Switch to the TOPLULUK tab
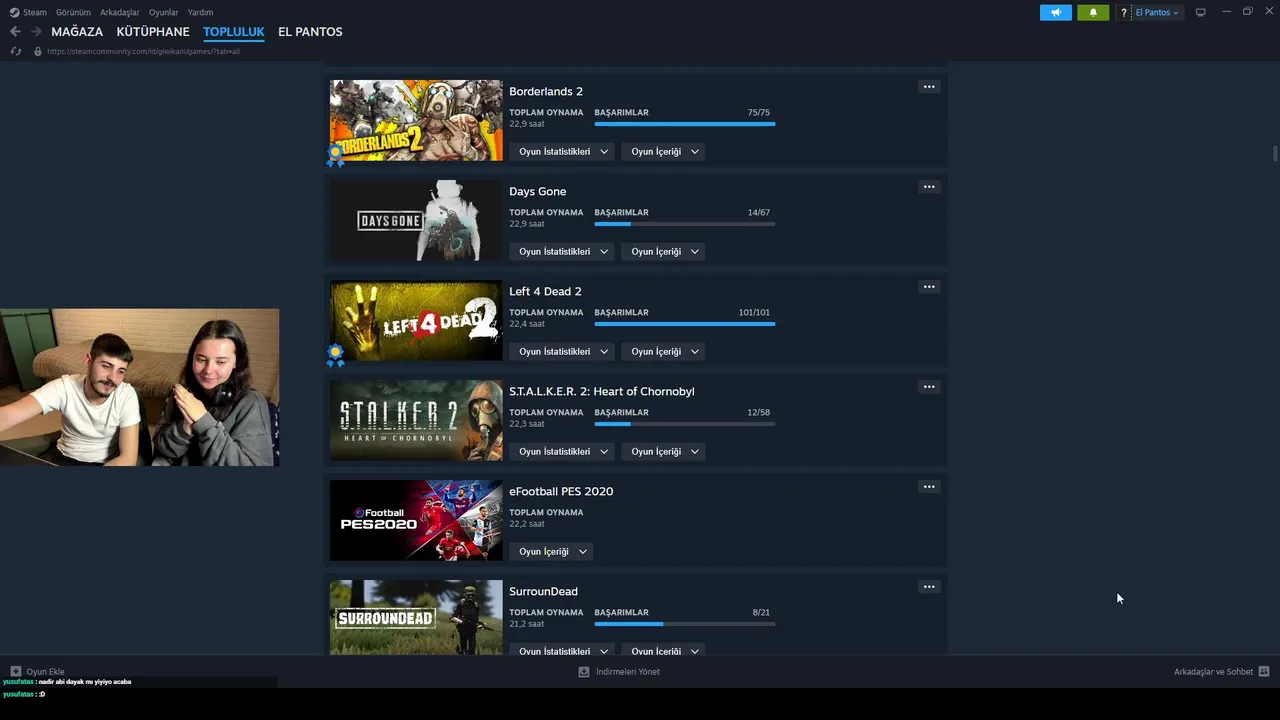 click(234, 32)
